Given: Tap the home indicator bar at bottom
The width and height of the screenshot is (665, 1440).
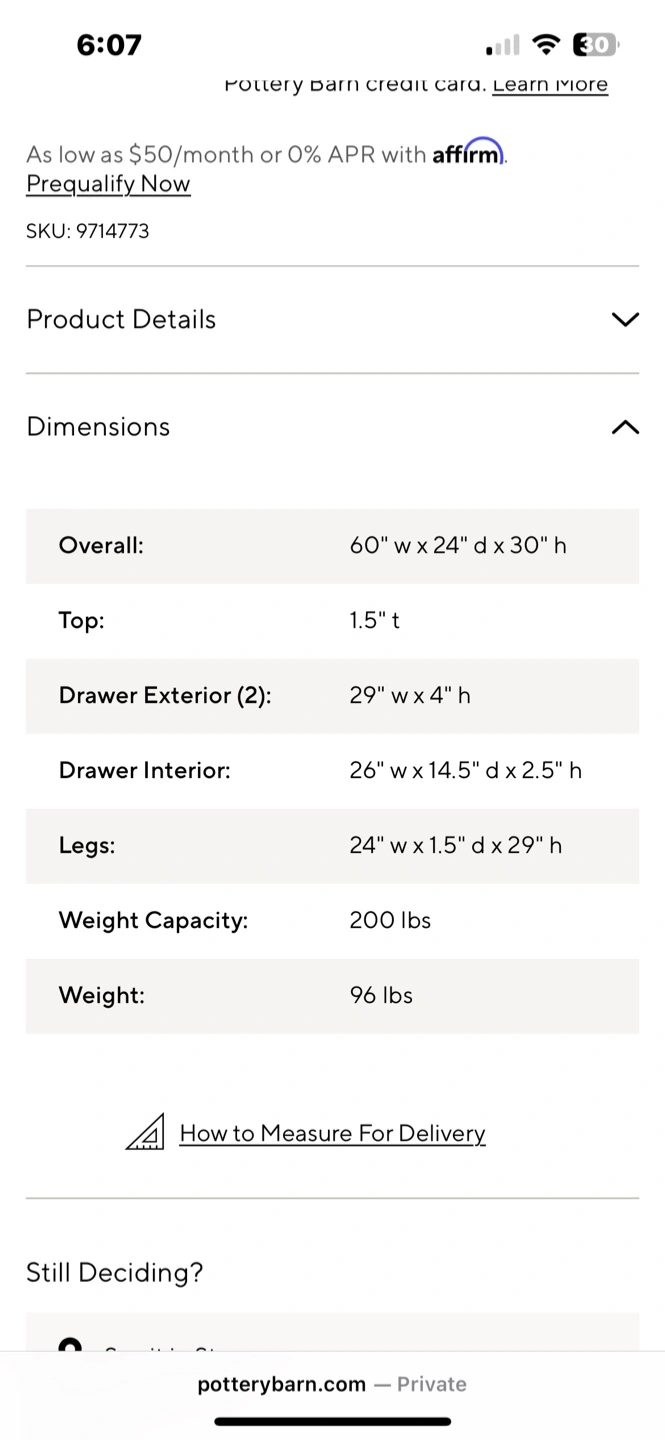Looking at the screenshot, I should coord(332,1421).
